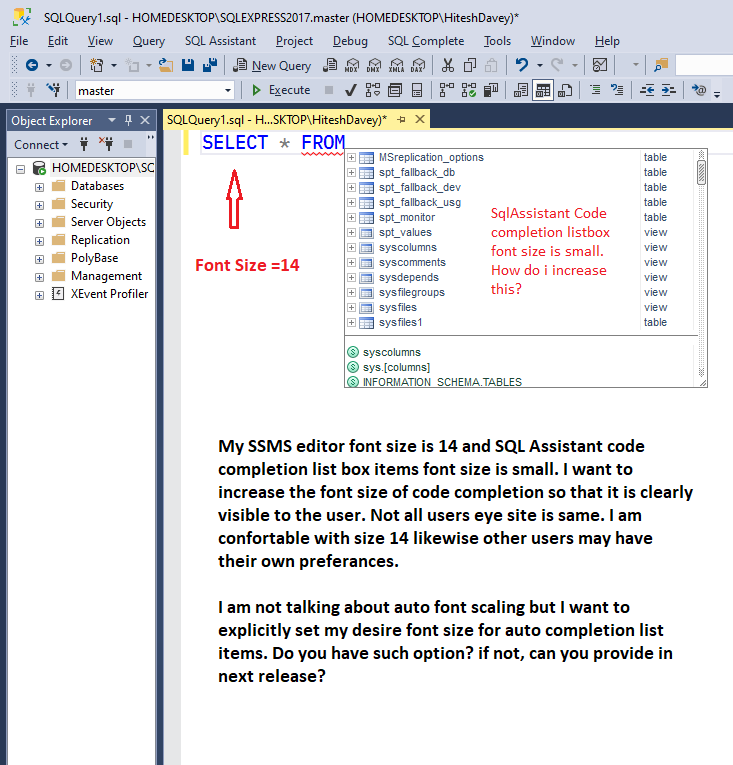
Task: Collapse the HOMEDESKTOP server node
Action: 20,169
